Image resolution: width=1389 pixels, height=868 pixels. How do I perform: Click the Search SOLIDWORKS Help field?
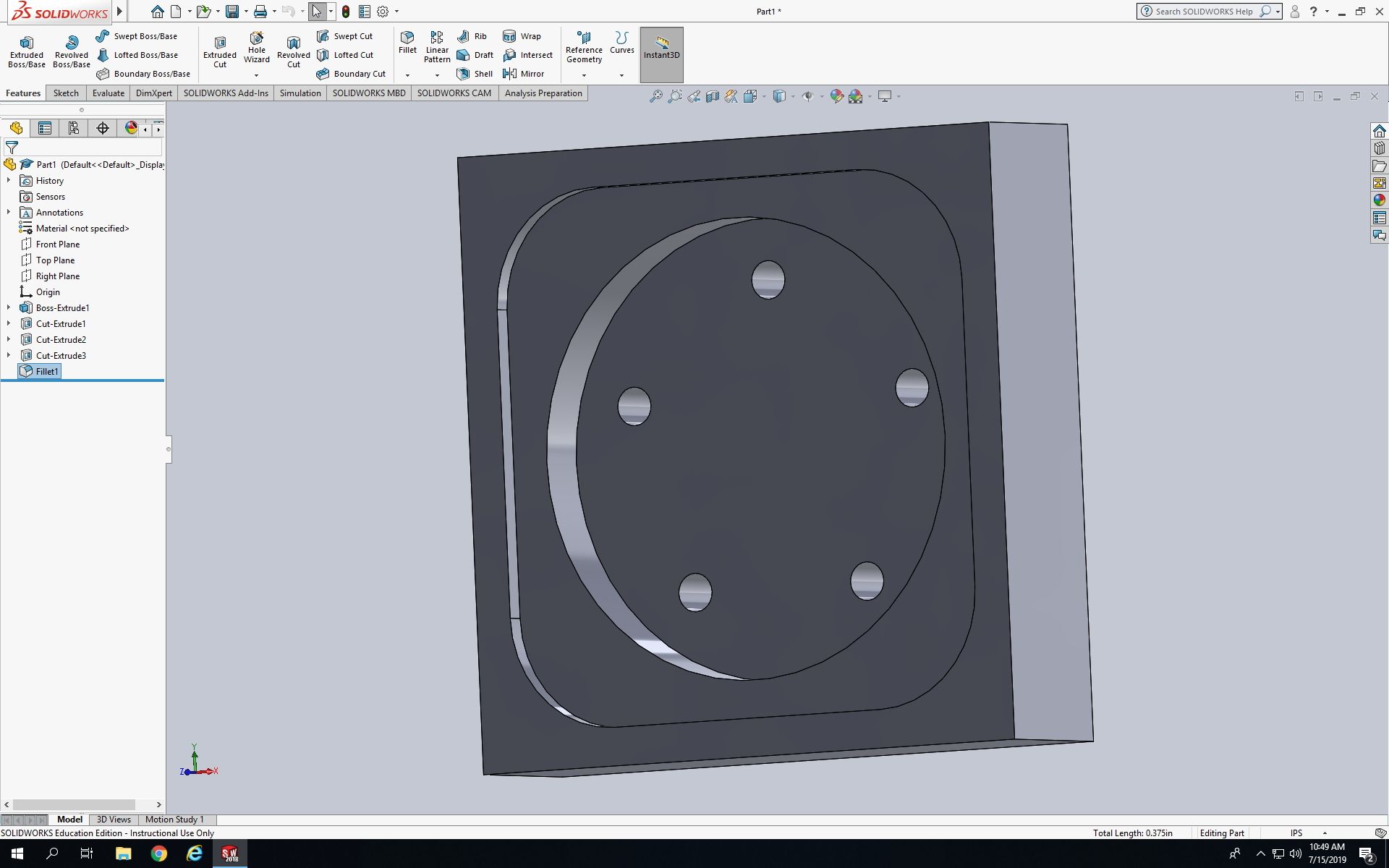coord(1203,12)
